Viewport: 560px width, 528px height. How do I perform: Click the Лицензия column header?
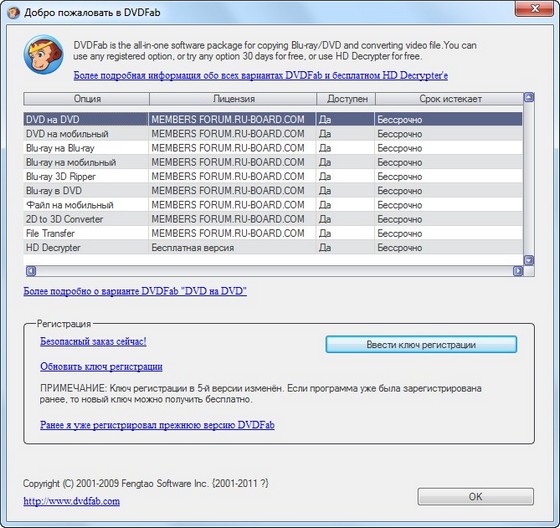(x=233, y=99)
